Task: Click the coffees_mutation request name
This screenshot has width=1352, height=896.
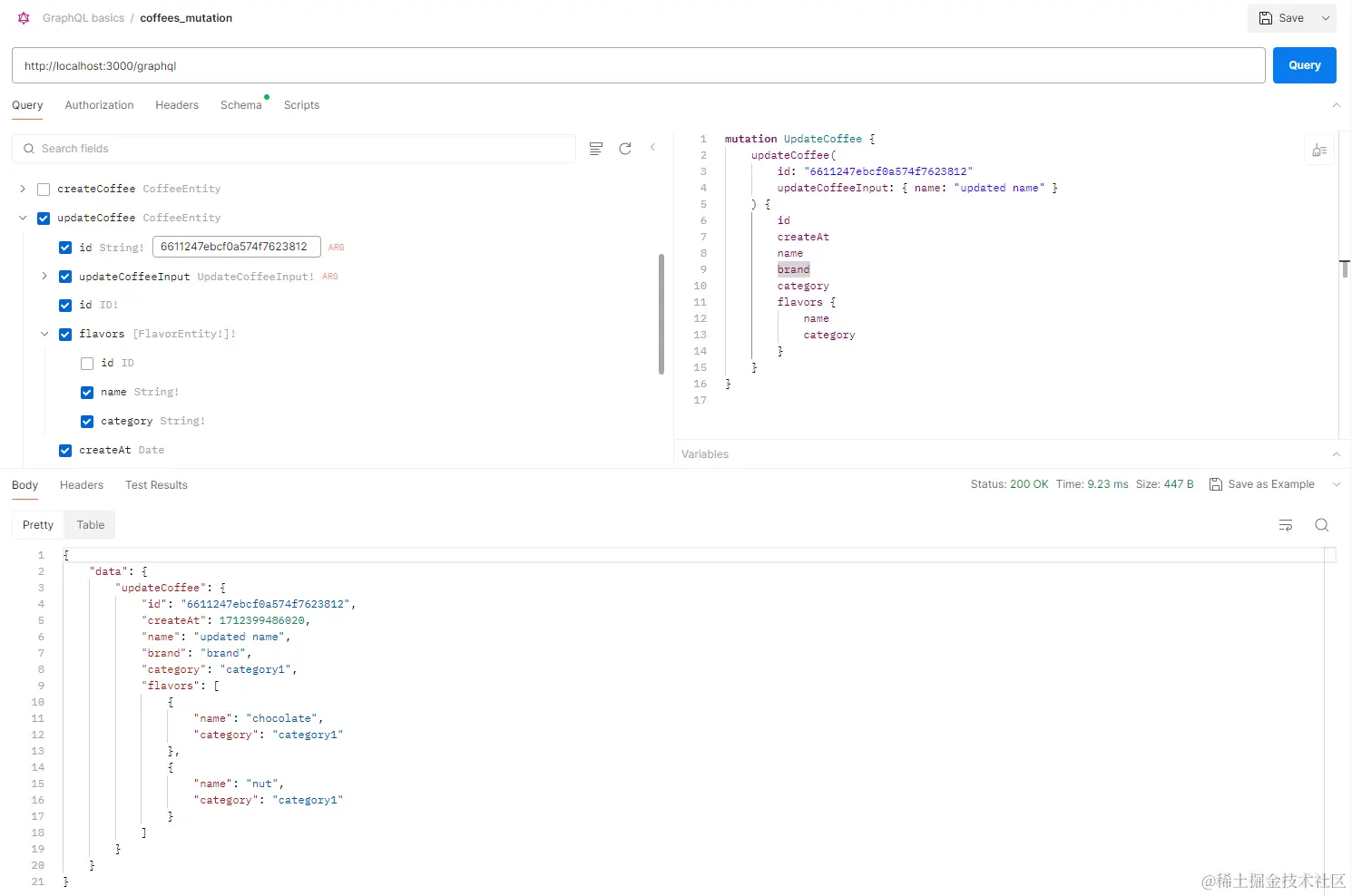Action: tap(186, 18)
